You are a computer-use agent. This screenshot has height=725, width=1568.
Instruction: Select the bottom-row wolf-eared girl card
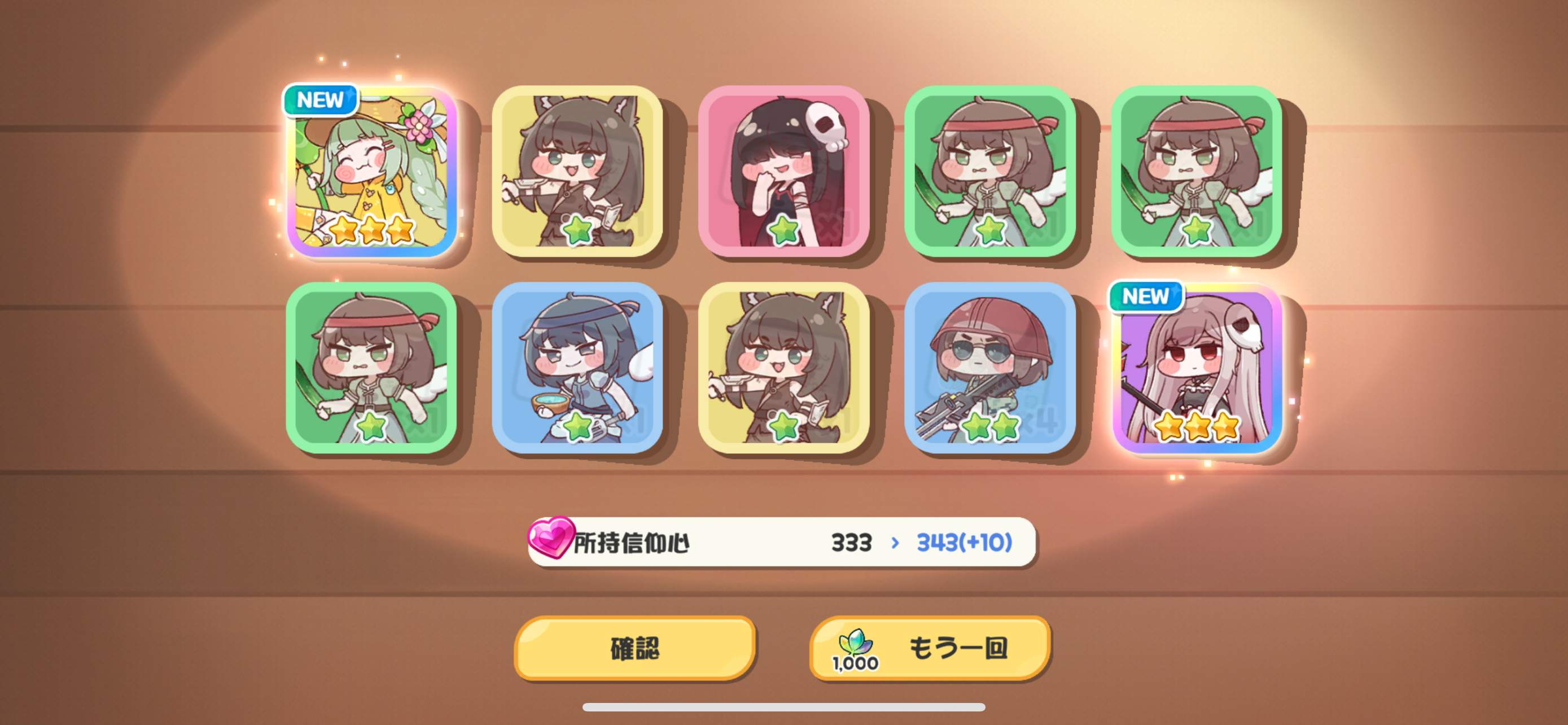click(783, 368)
